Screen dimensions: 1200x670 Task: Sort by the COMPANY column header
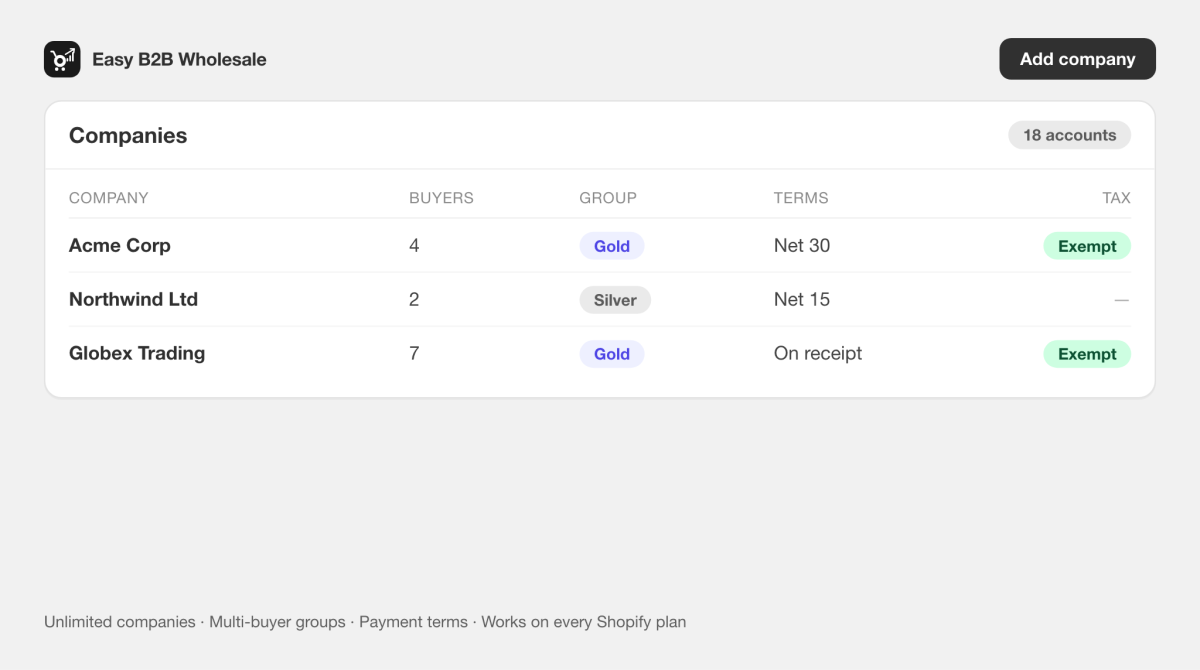click(108, 198)
